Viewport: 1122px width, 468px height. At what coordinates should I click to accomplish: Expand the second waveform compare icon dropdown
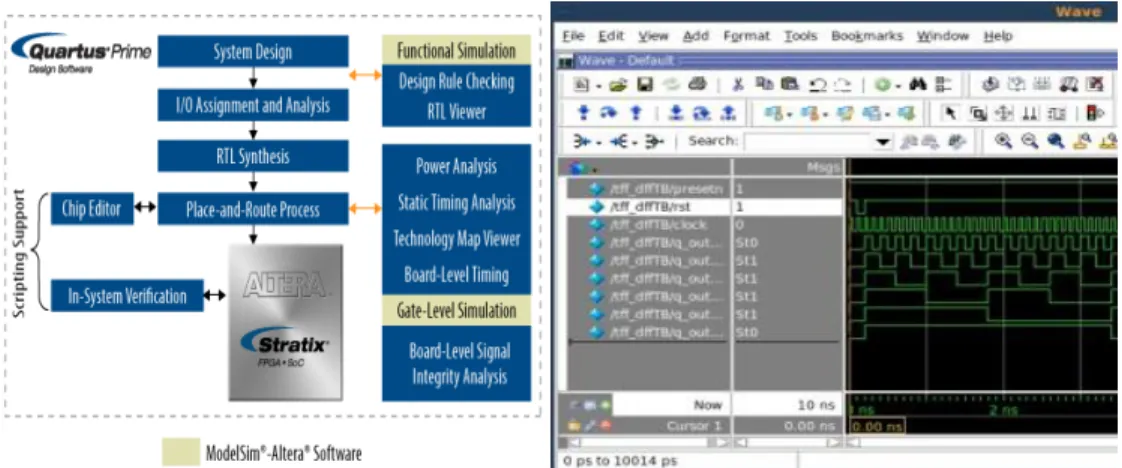pyautogui.click(x=826, y=113)
